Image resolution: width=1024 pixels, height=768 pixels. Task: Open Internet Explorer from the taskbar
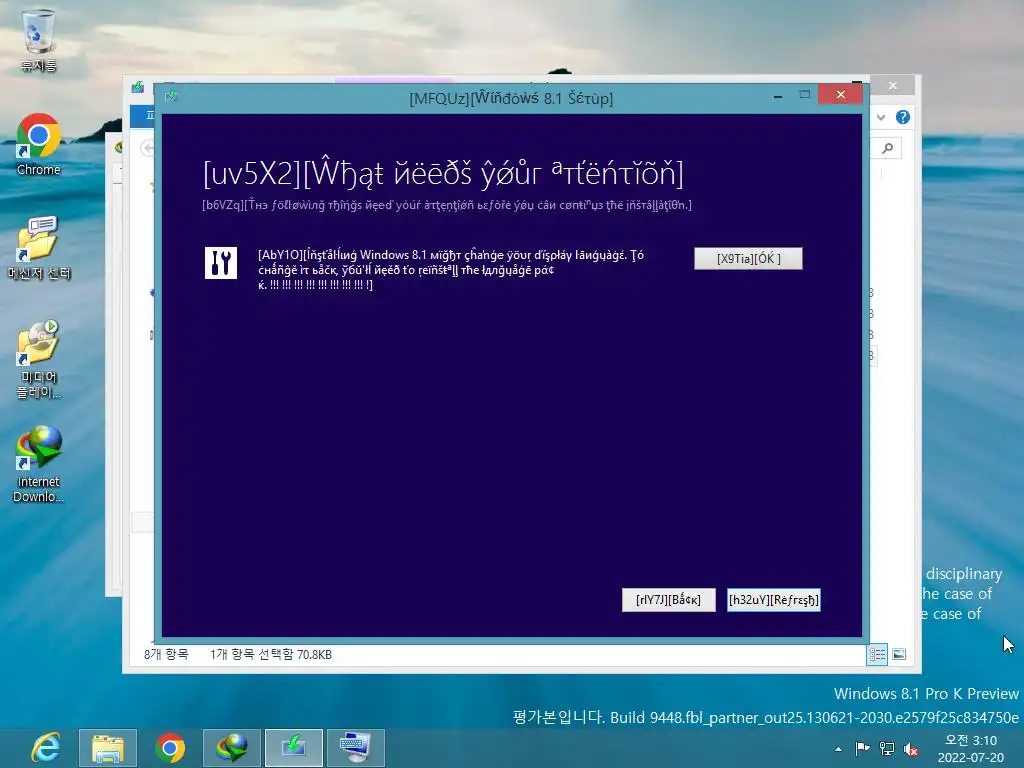tap(46, 748)
